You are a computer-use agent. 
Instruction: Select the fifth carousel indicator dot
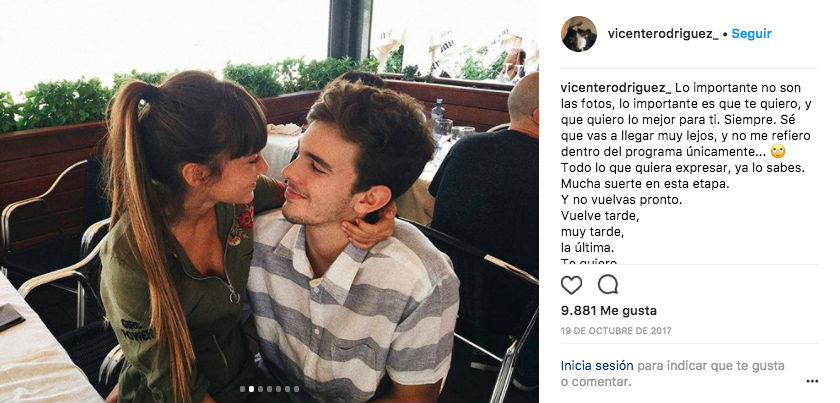click(279, 389)
